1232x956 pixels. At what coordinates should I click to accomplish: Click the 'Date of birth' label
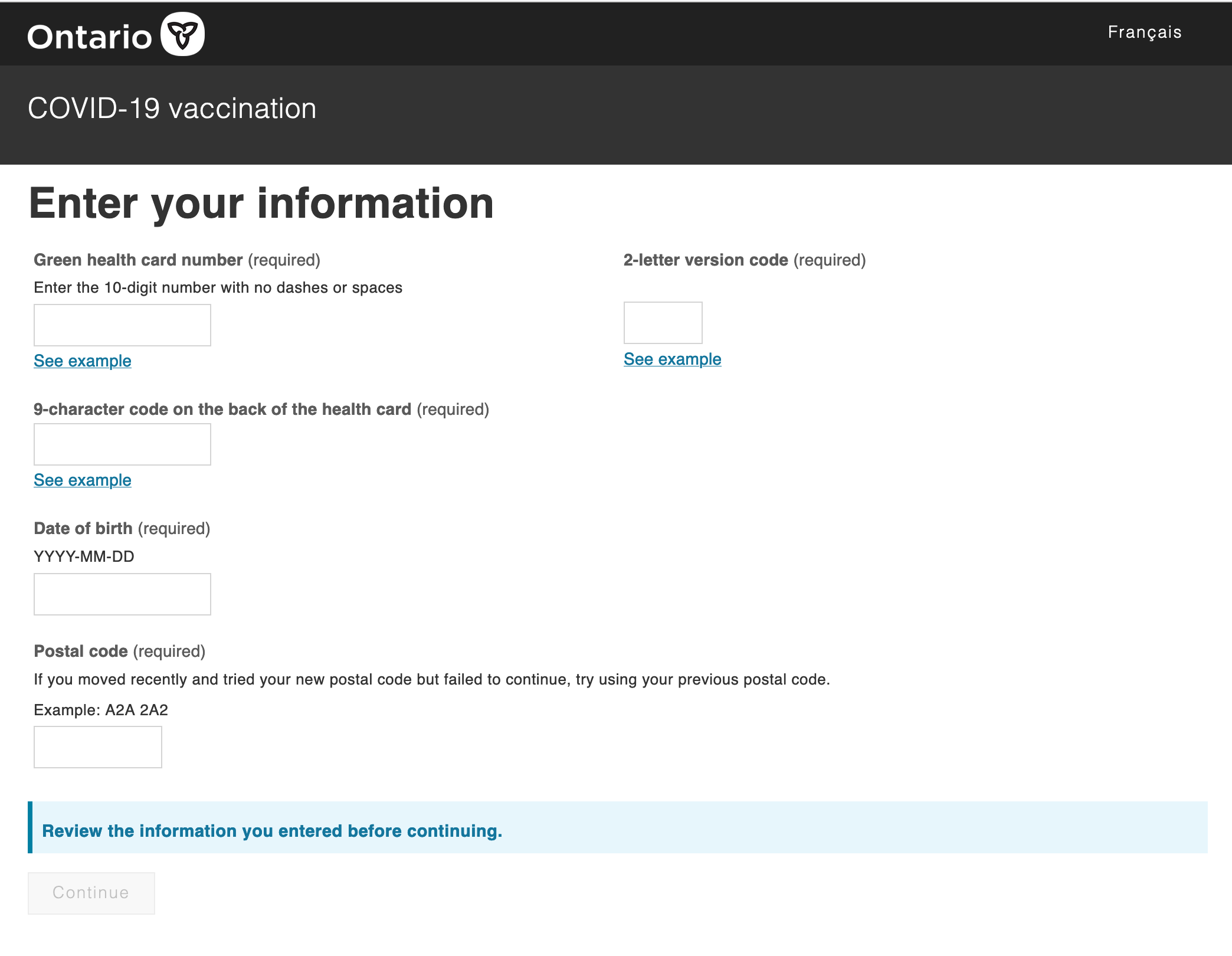pyautogui.click(x=83, y=529)
